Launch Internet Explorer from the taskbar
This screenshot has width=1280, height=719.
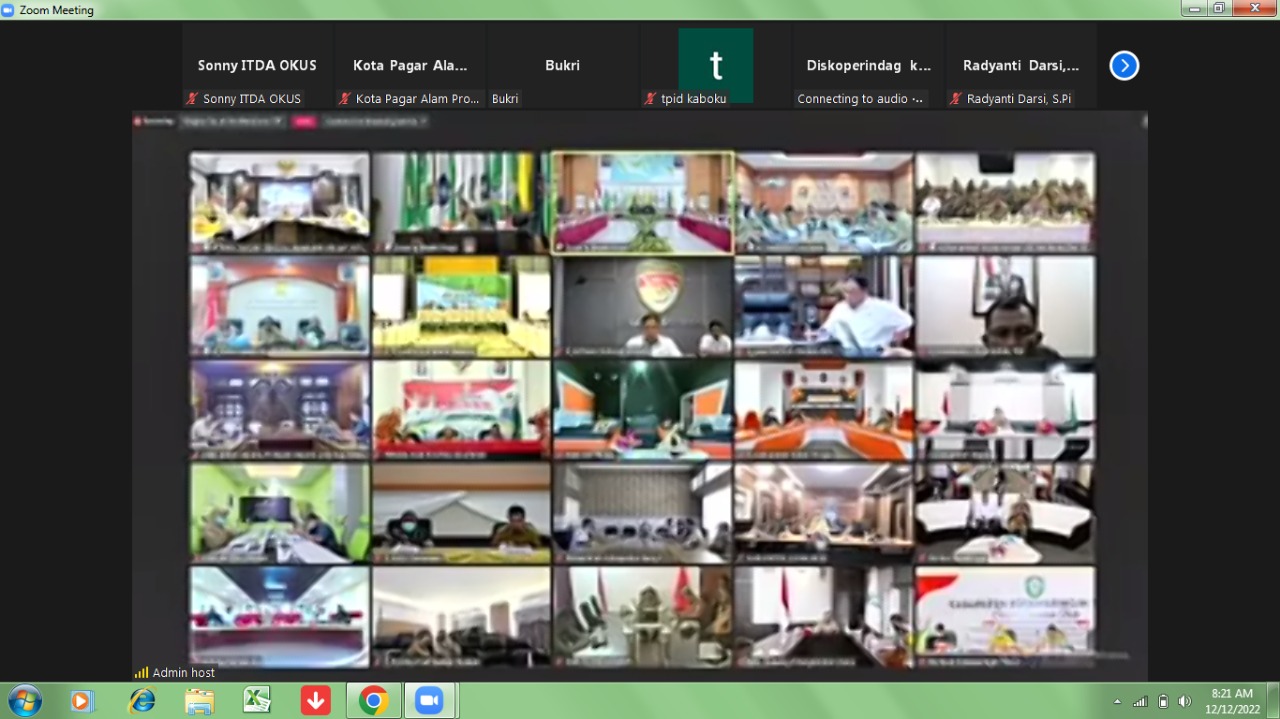point(142,701)
